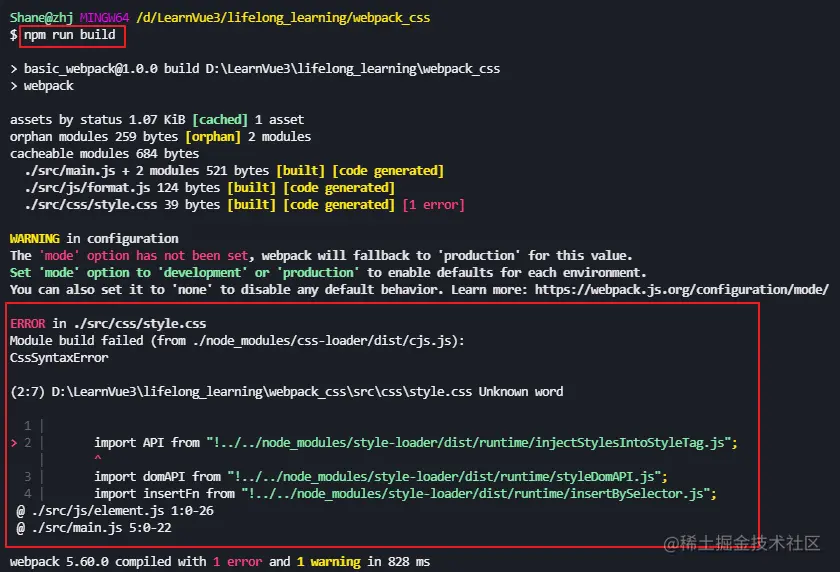840x572 pixels.
Task: Click './src/css/style.css 39 bytes' entry
Action: 244,205
